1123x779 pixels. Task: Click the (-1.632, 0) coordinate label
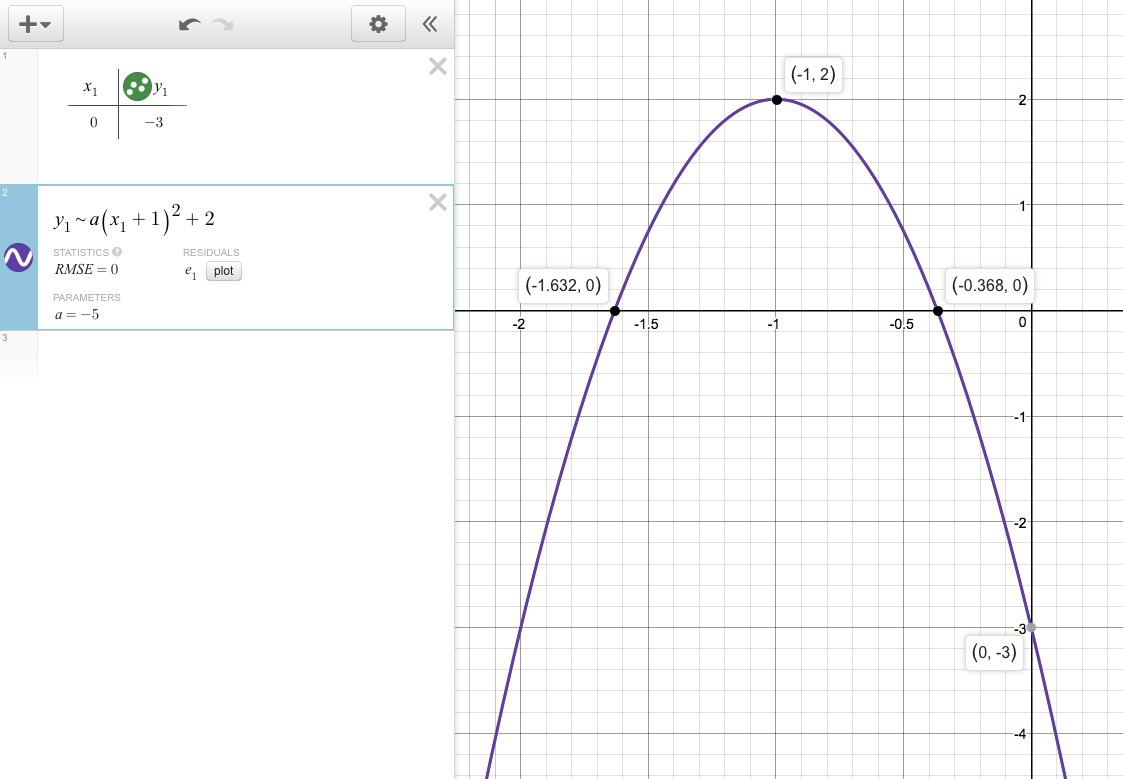click(563, 285)
